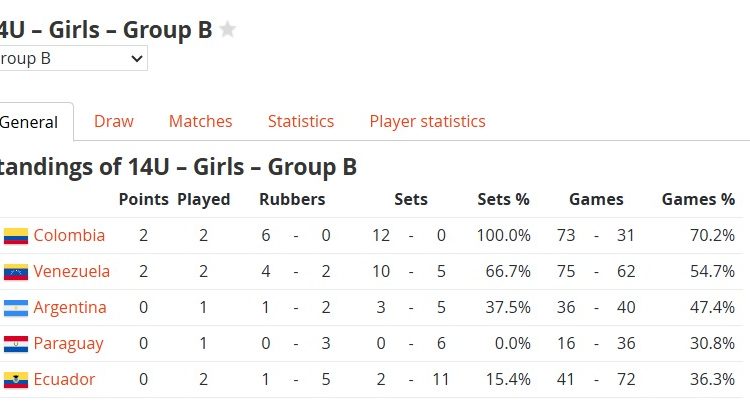Click the Ecuador team link
750x419 pixels.
tap(64, 380)
